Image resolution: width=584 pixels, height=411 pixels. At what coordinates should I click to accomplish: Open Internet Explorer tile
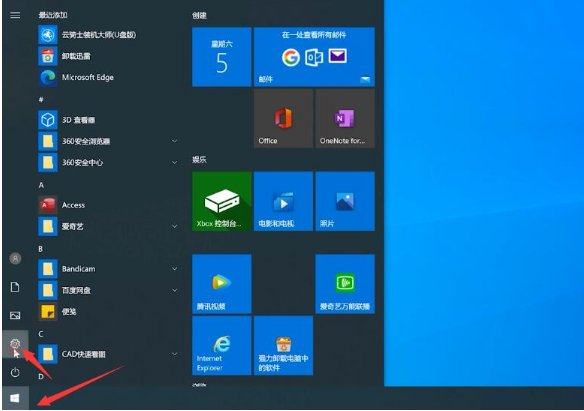click(222, 345)
